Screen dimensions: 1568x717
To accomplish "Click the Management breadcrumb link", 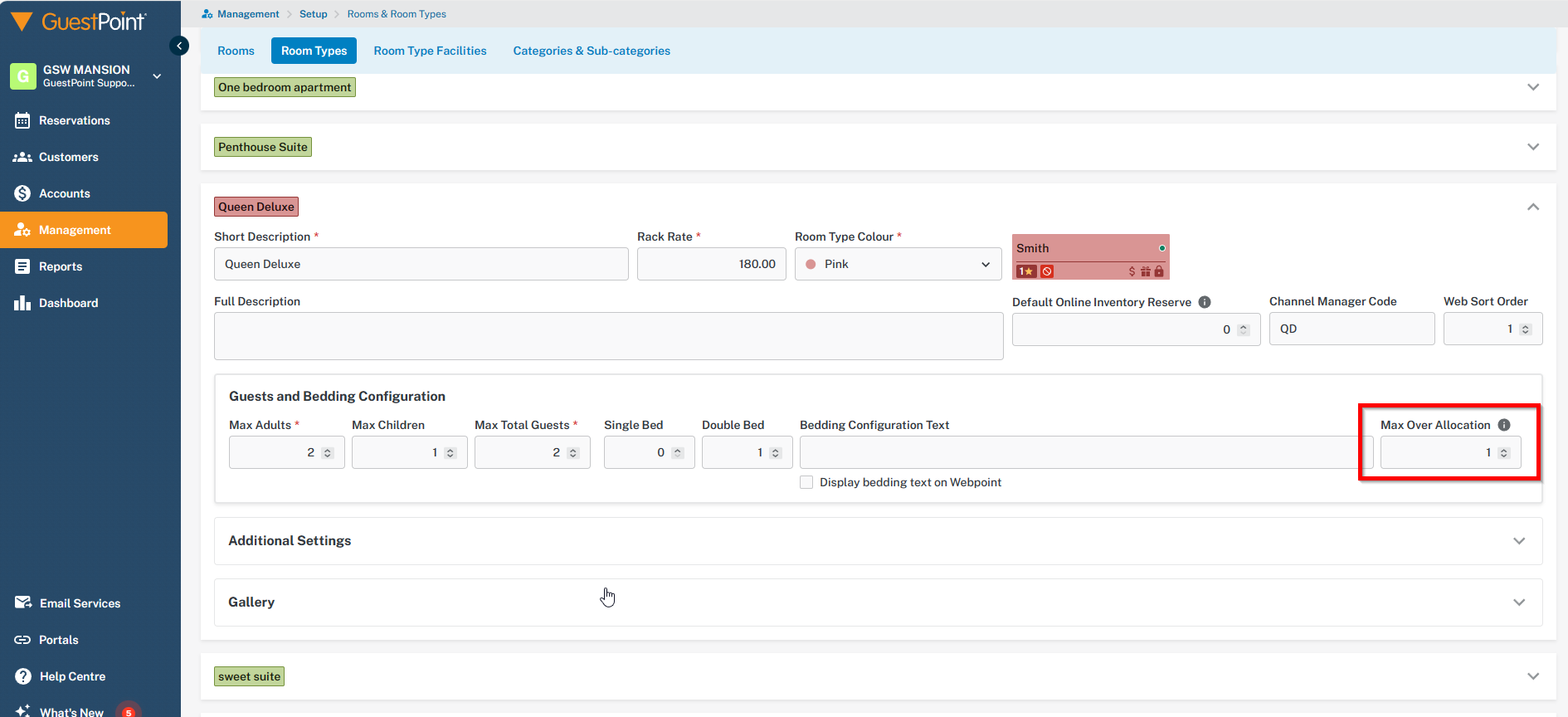I will coord(248,14).
